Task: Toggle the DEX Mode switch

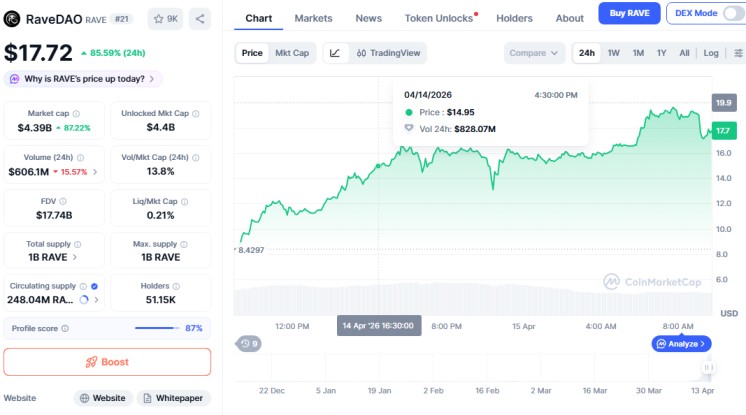Action: coord(734,13)
